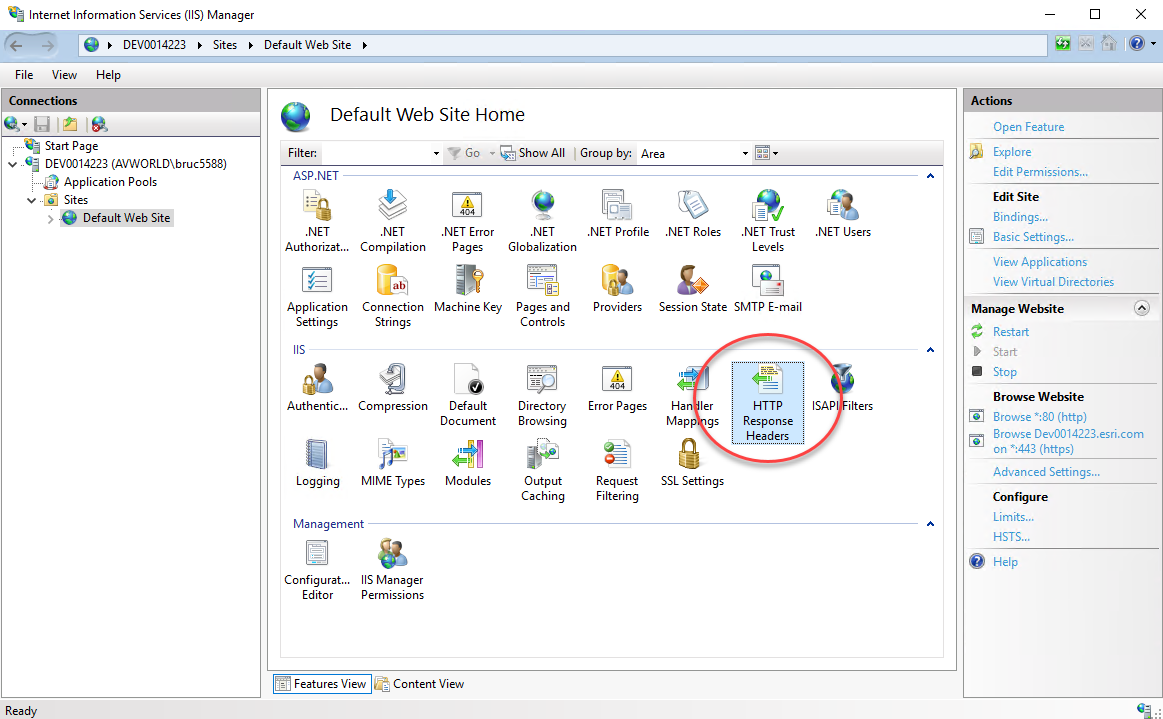
Task: Collapse the Manage Website section
Action: click(1141, 308)
